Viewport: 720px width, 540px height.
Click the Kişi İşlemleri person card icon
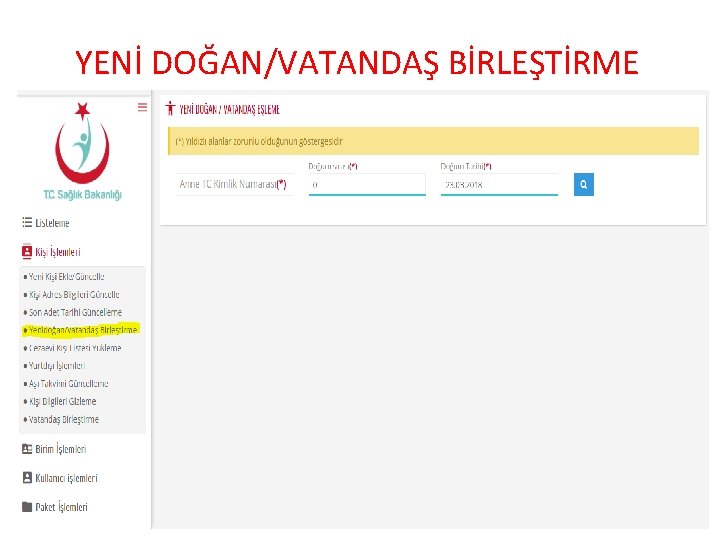[x=27, y=252]
